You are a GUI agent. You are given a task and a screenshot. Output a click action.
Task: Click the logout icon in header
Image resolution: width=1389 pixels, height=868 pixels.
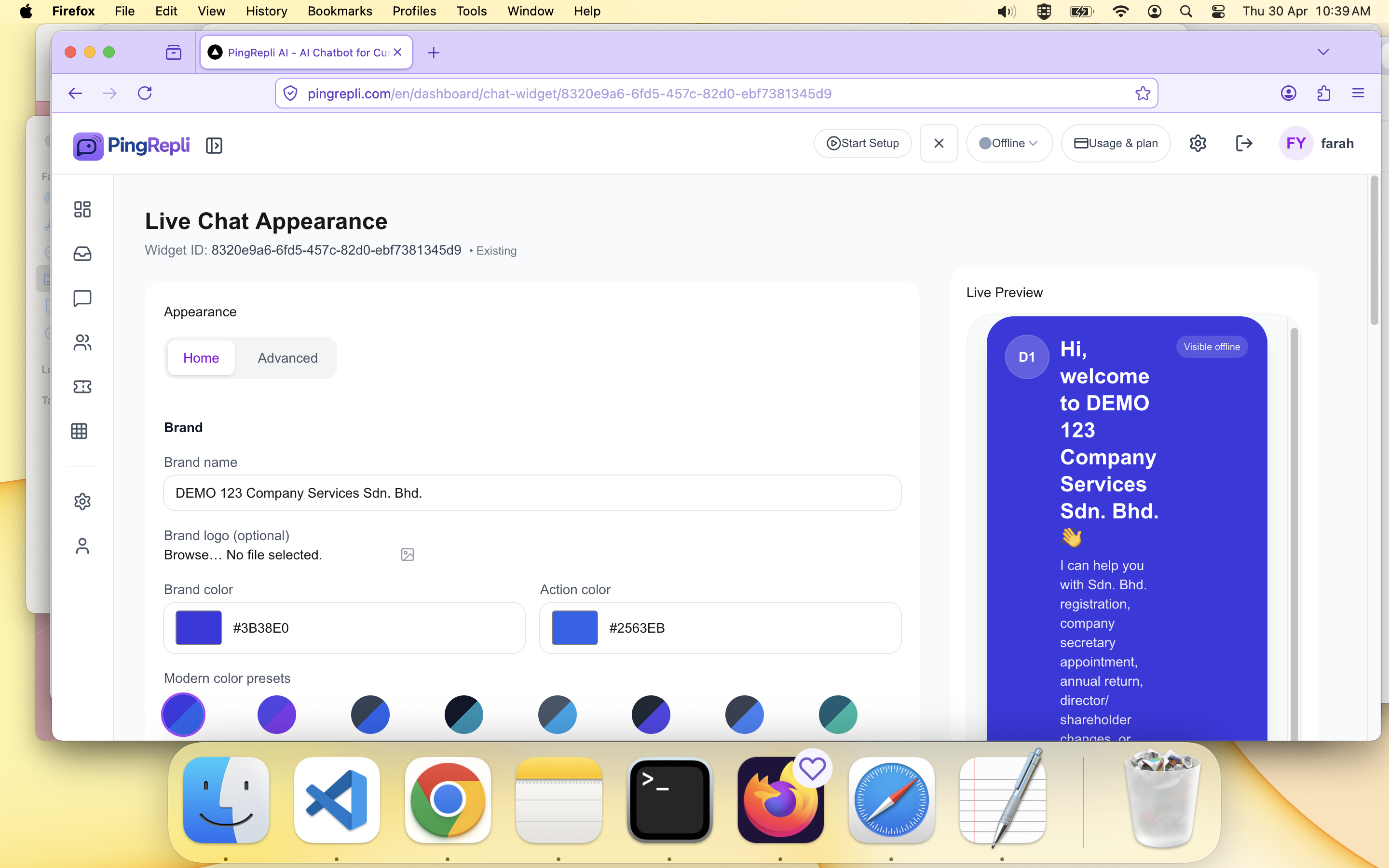point(1244,143)
